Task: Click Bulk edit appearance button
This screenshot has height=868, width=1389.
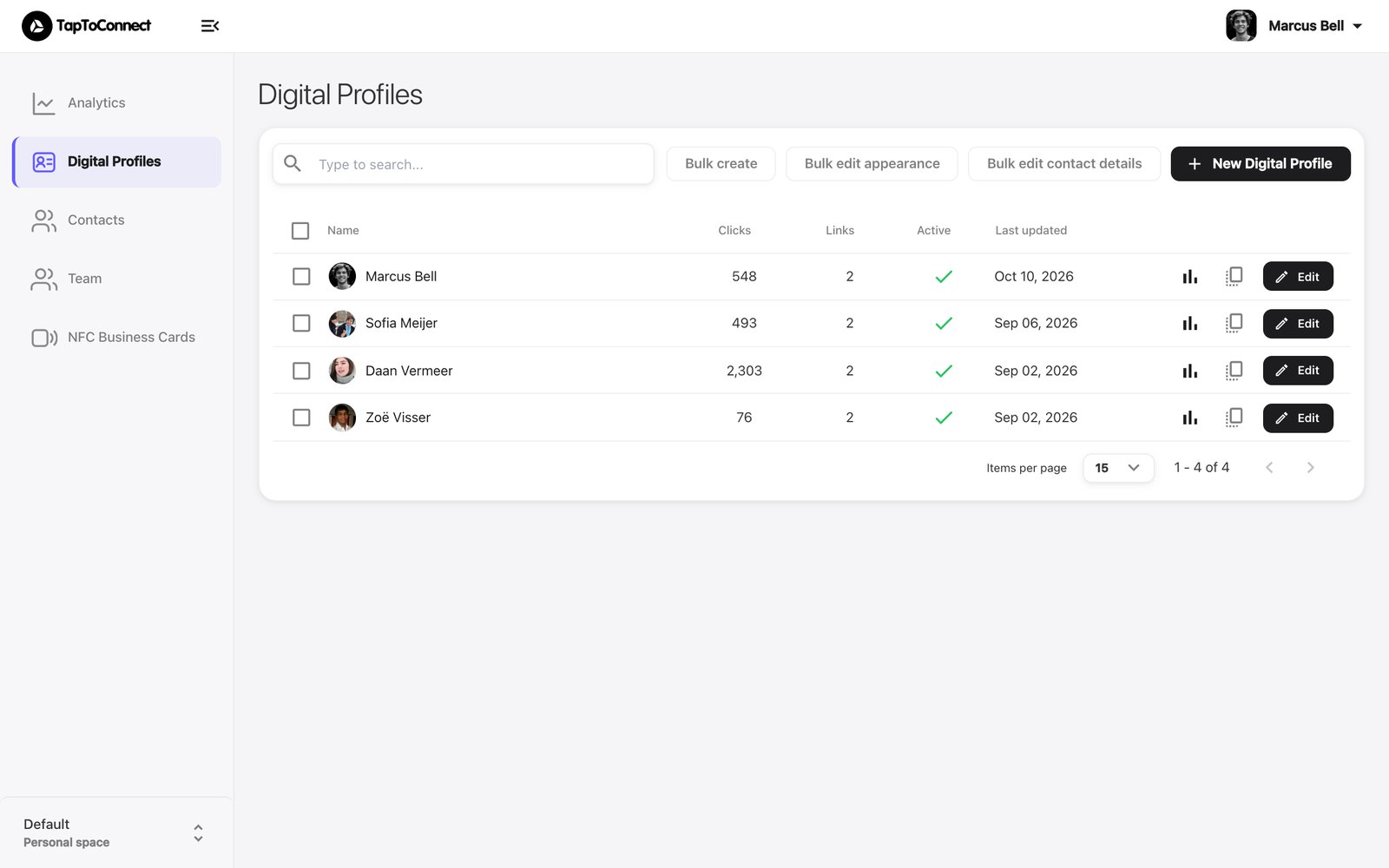Action: click(872, 163)
